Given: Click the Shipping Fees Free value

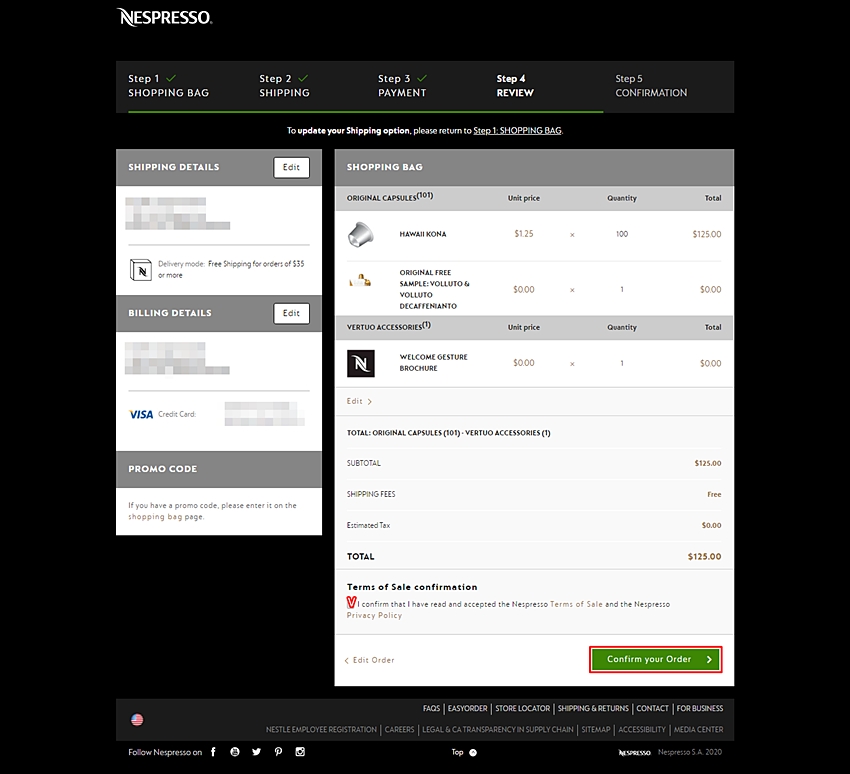Looking at the screenshot, I should pyautogui.click(x=714, y=494).
